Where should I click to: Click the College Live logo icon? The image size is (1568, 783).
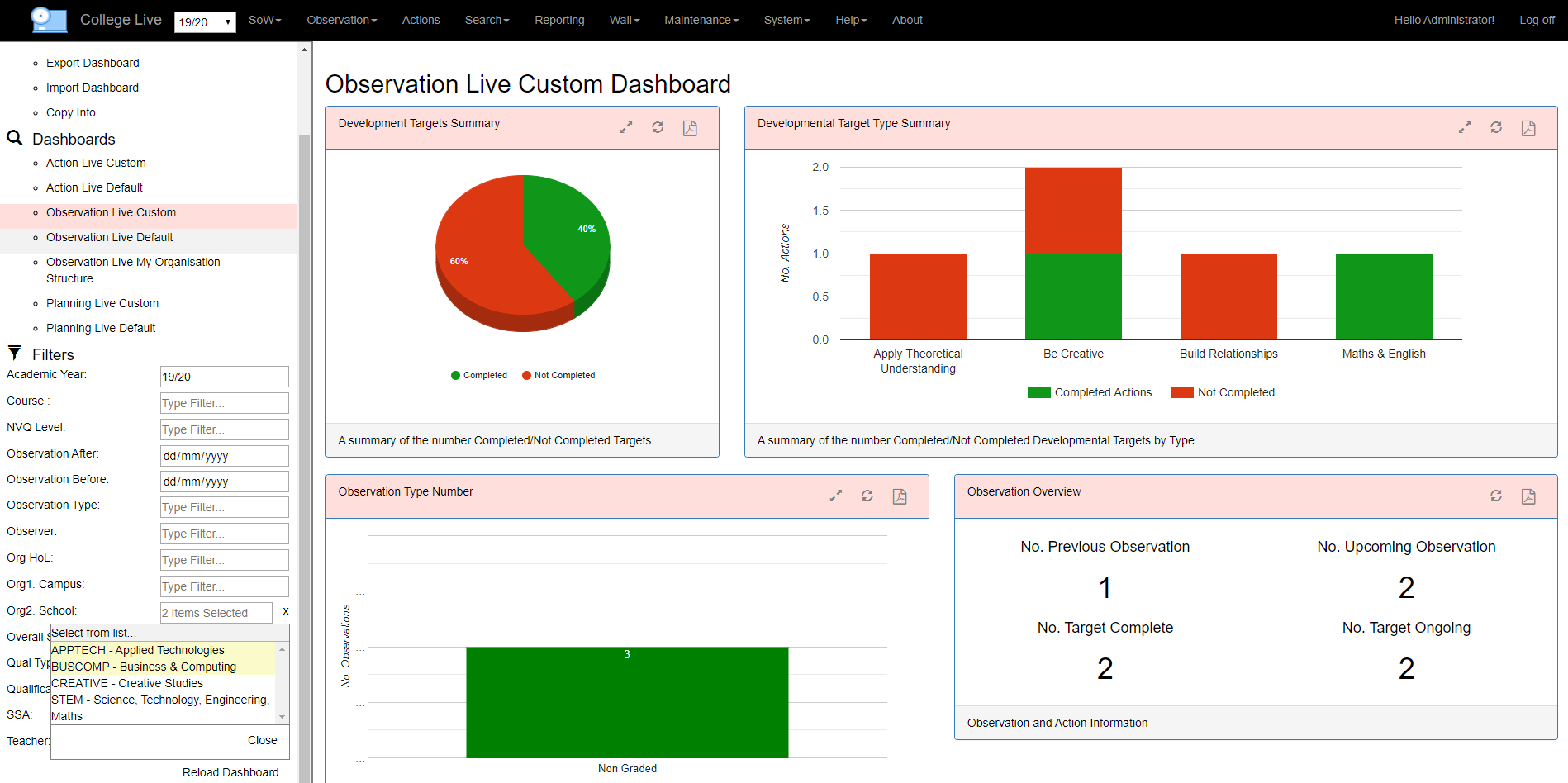tap(48, 20)
